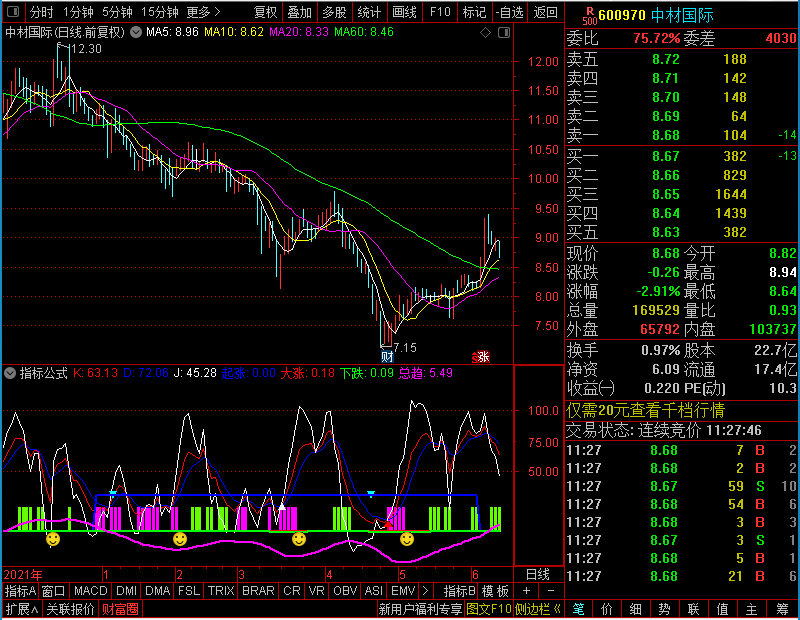Zoom in chart with the + button
800x620 pixels.
pyautogui.click(x=527, y=591)
